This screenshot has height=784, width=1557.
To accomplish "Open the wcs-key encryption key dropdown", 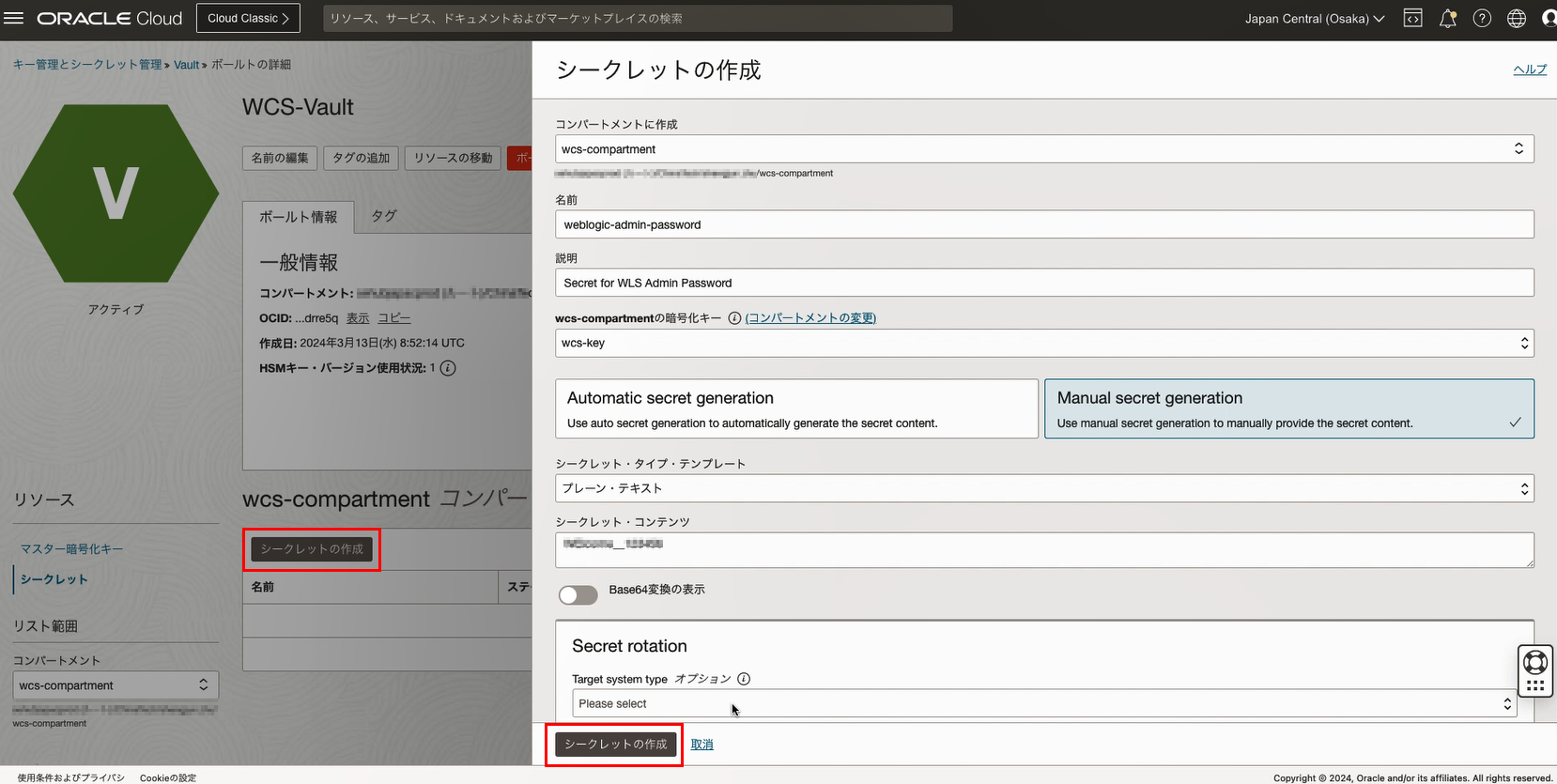I will point(1044,343).
